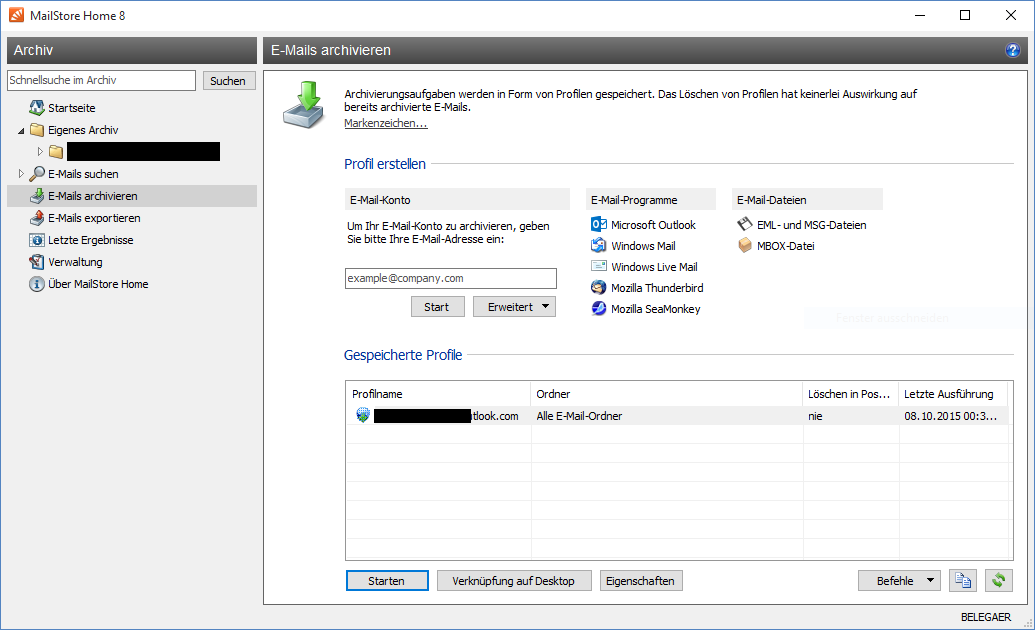Screen dimensions: 1035x630
Task: Expand the Eigenes Archiv subfolder
Action: point(41,152)
